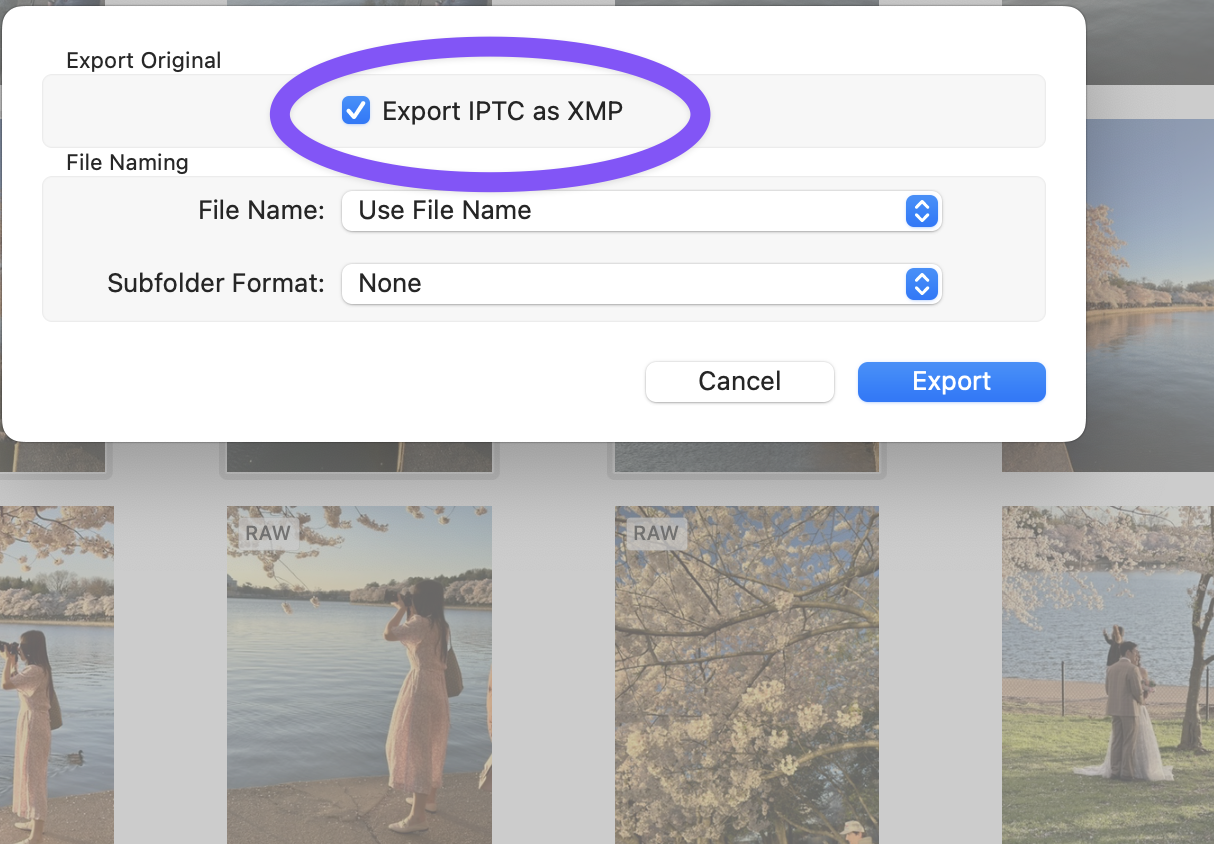The image size is (1214, 844).
Task: Uncheck the Export IPTC as XMP checkbox
Action: [356, 111]
